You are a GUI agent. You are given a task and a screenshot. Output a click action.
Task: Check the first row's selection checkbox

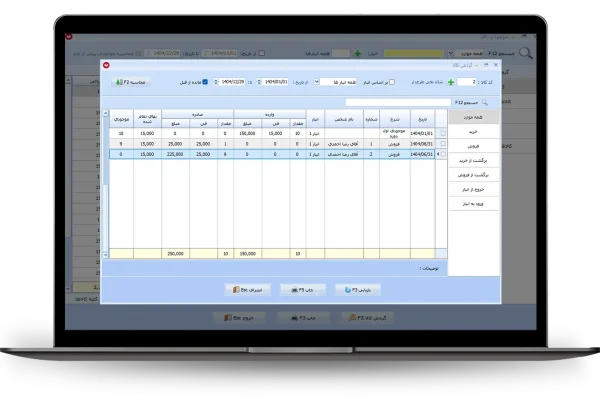pos(443,132)
